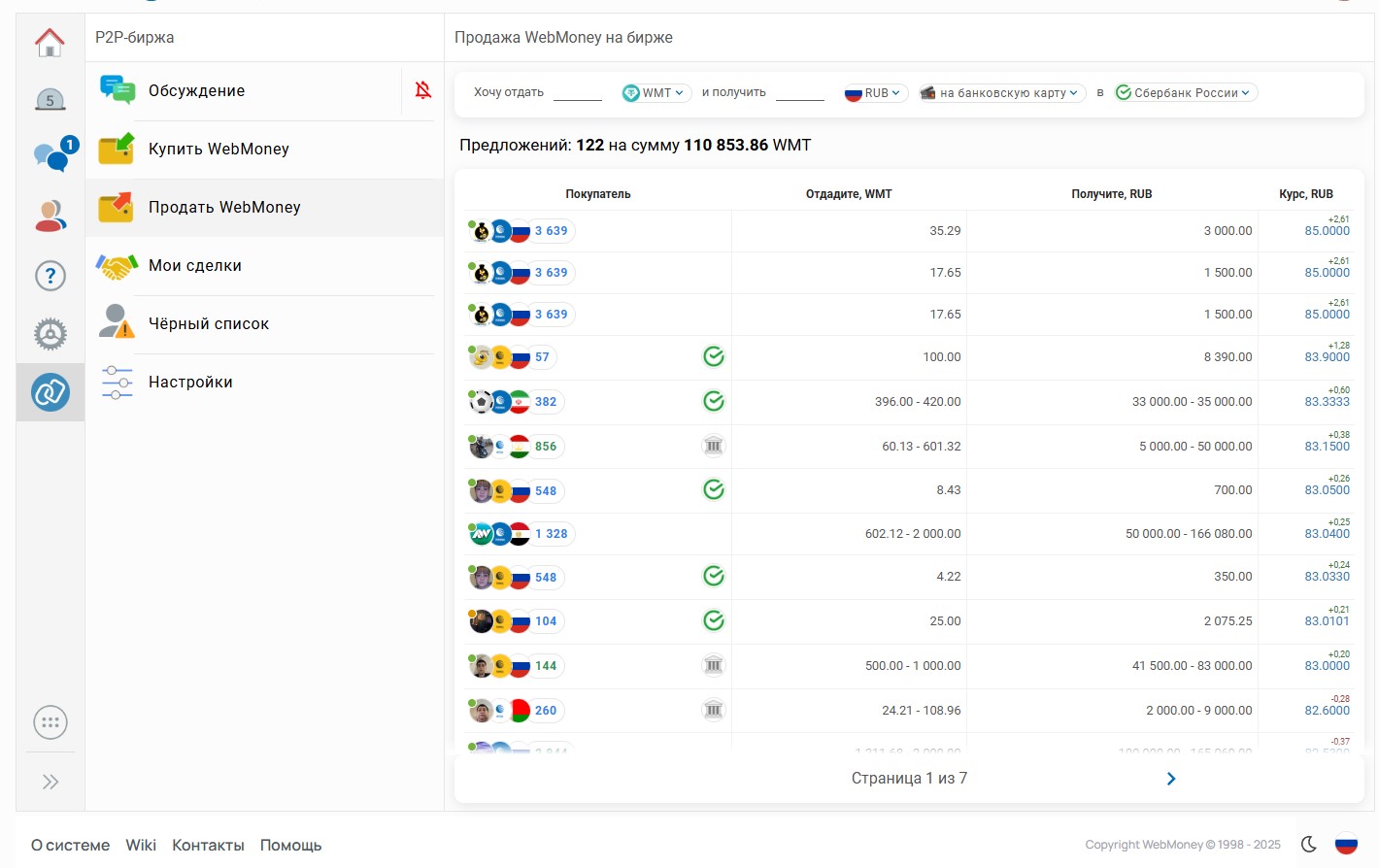1379x868 pixels.
Task: Click the soccer ball avatar of buyer 382
Action: pyautogui.click(x=481, y=402)
